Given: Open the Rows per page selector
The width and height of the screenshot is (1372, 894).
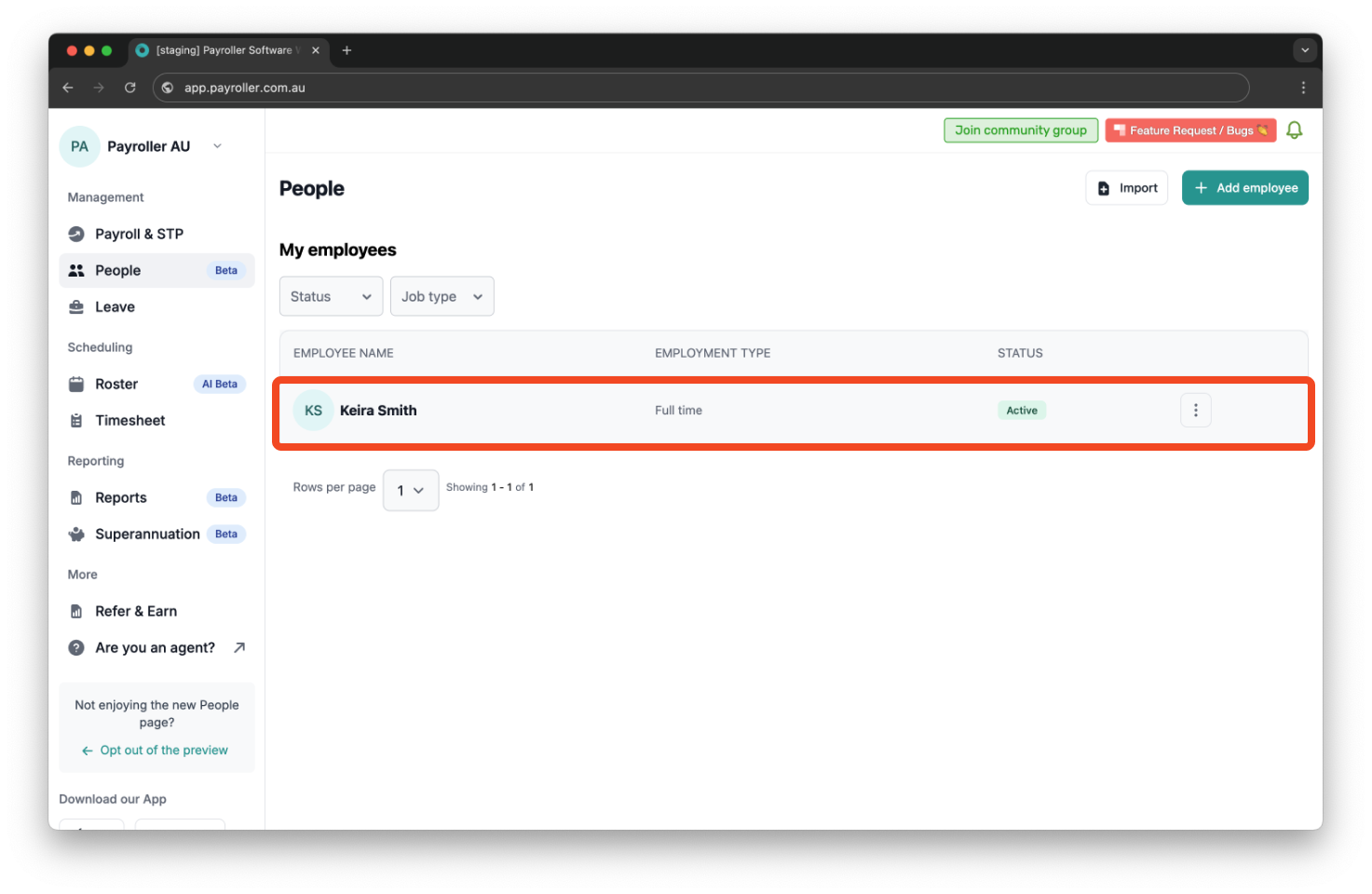Looking at the screenshot, I should (x=410, y=490).
